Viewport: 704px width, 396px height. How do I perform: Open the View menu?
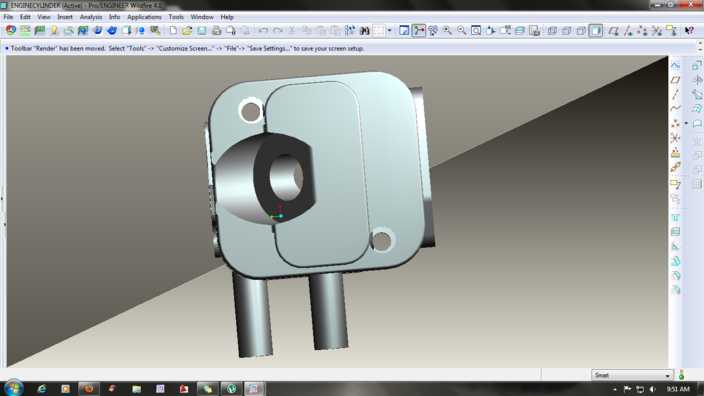pyautogui.click(x=44, y=17)
